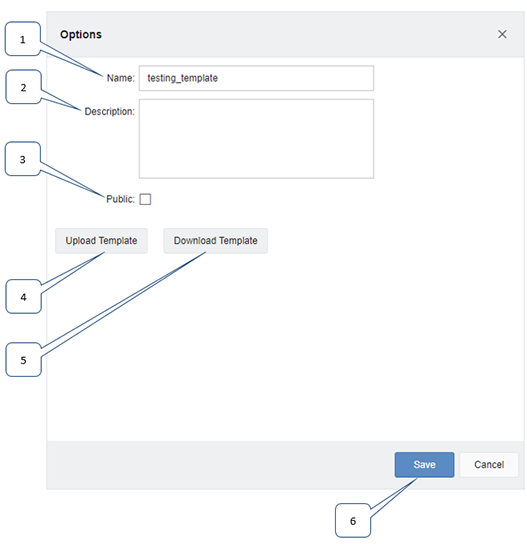Click empty dialog area below Download Template
The width and height of the screenshot is (527, 544).
pos(285,347)
